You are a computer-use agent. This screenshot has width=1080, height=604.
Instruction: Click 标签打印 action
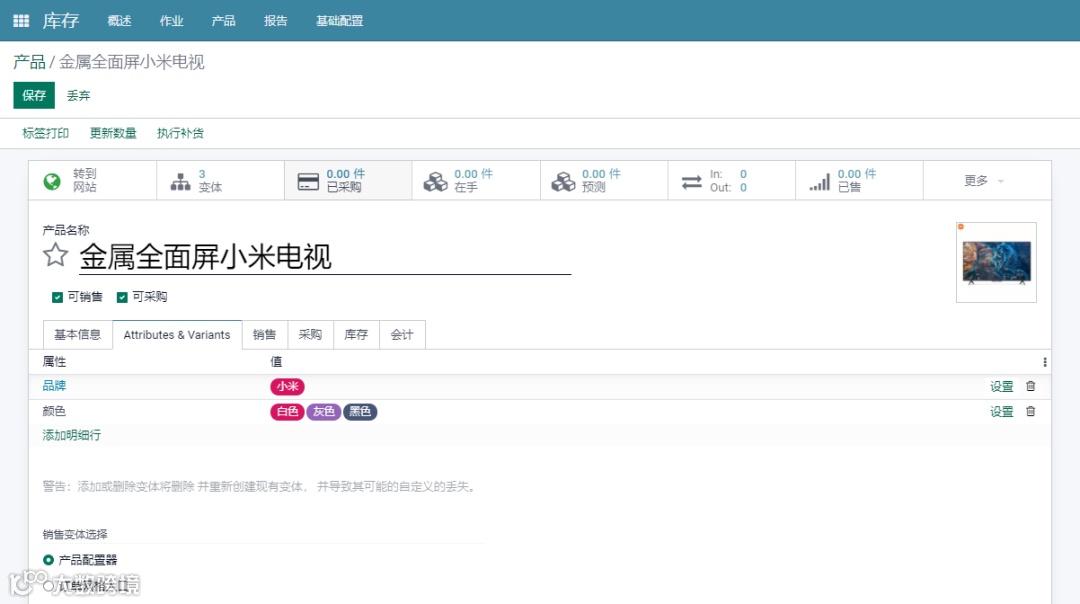tap(45, 134)
